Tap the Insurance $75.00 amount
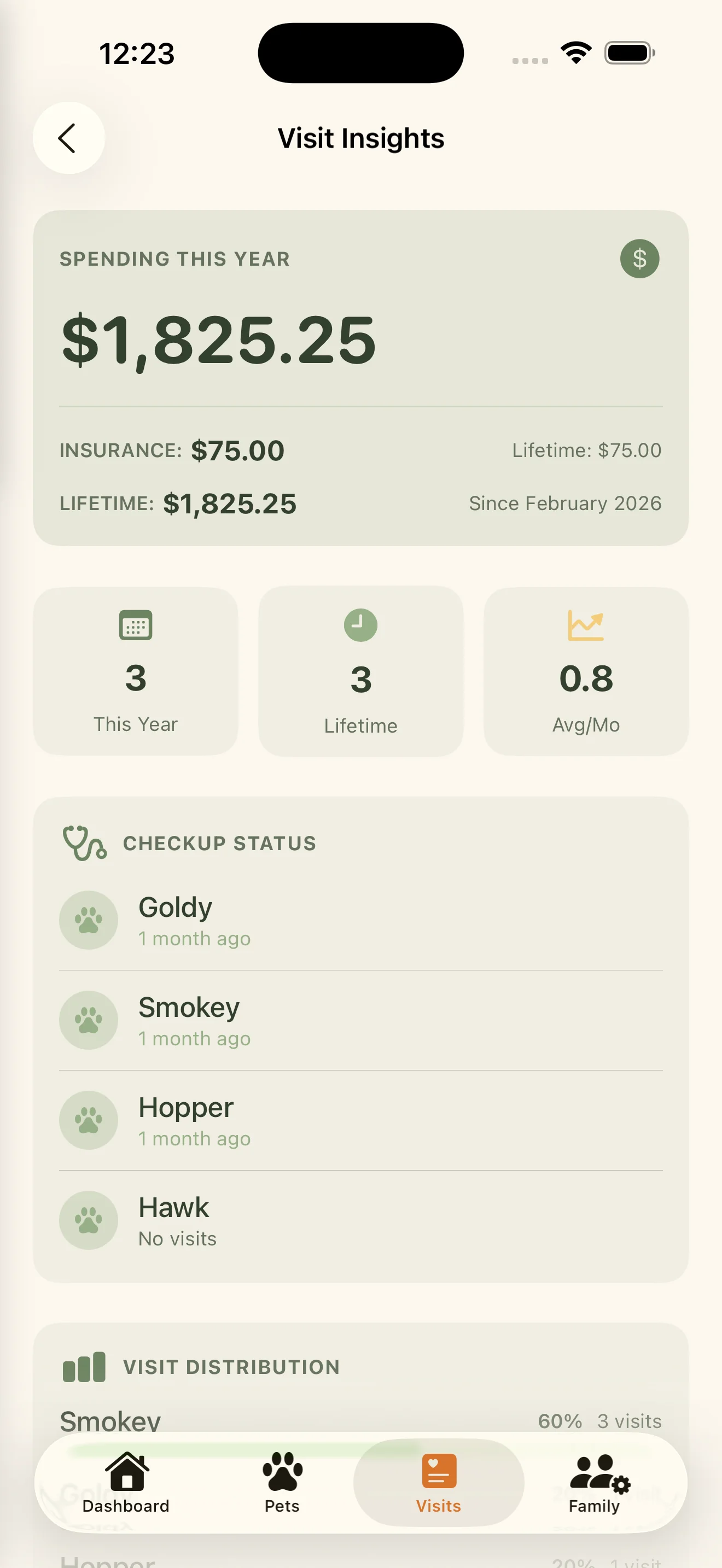 pos(237,450)
